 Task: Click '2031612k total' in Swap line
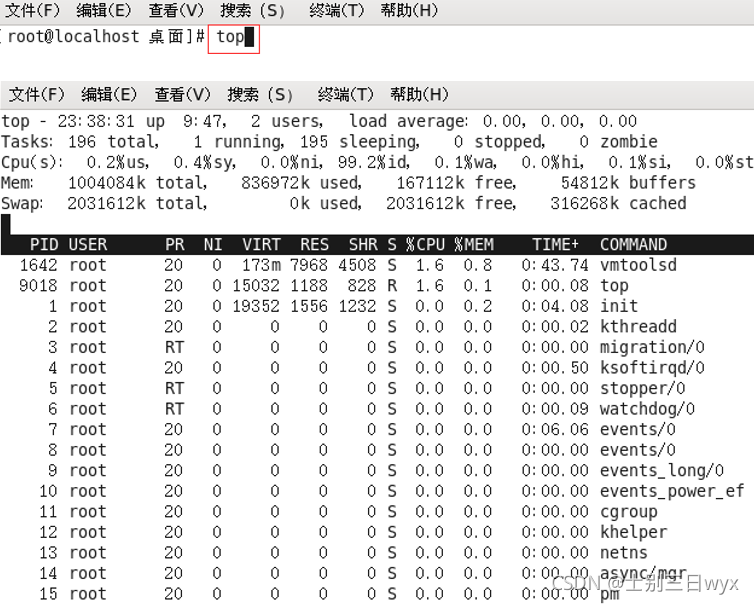click(138, 204)
